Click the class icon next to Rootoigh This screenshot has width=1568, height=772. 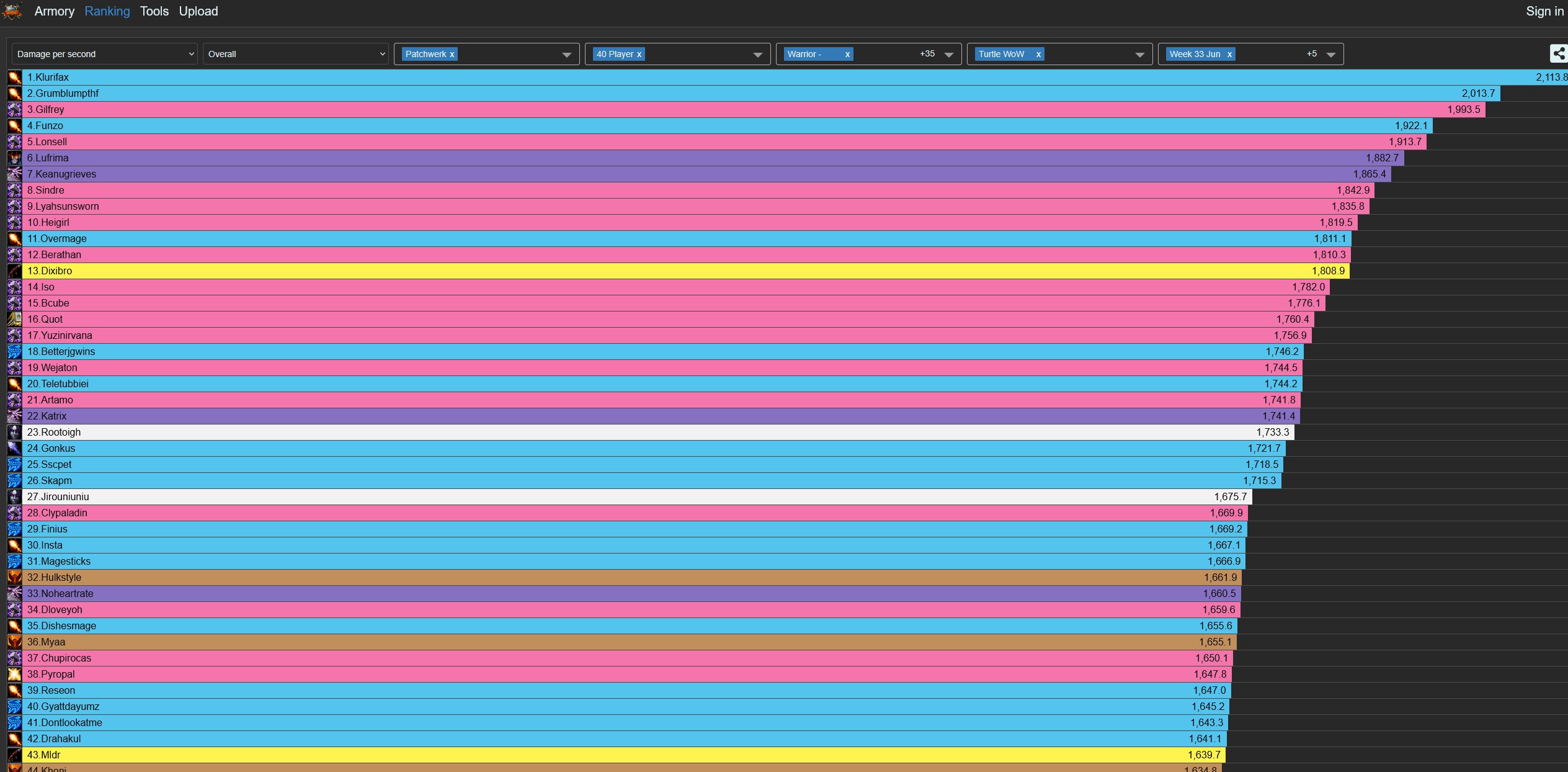(14, 433)
